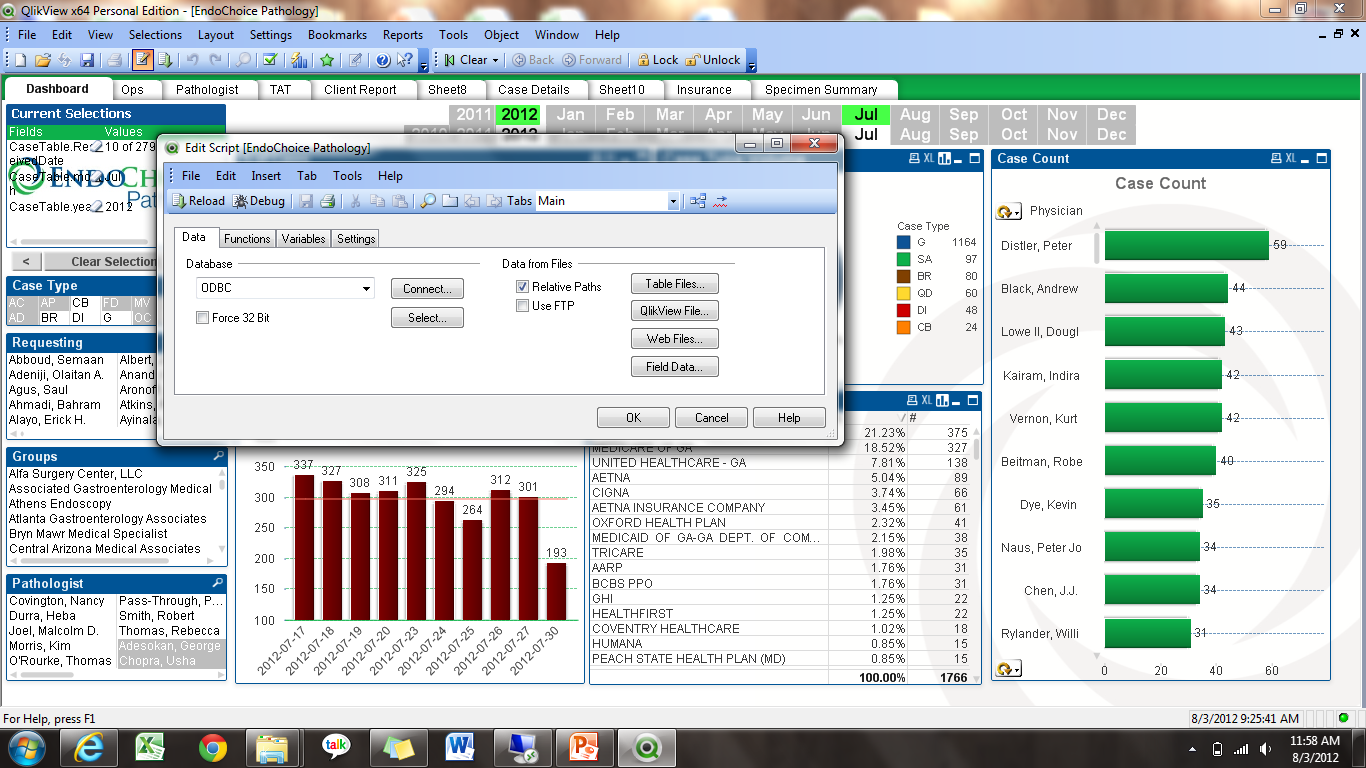Screen dimensions: 1366x768
Task: Click Table Viewer icon in Edit Script toolbar
Action: coord(698,201)
